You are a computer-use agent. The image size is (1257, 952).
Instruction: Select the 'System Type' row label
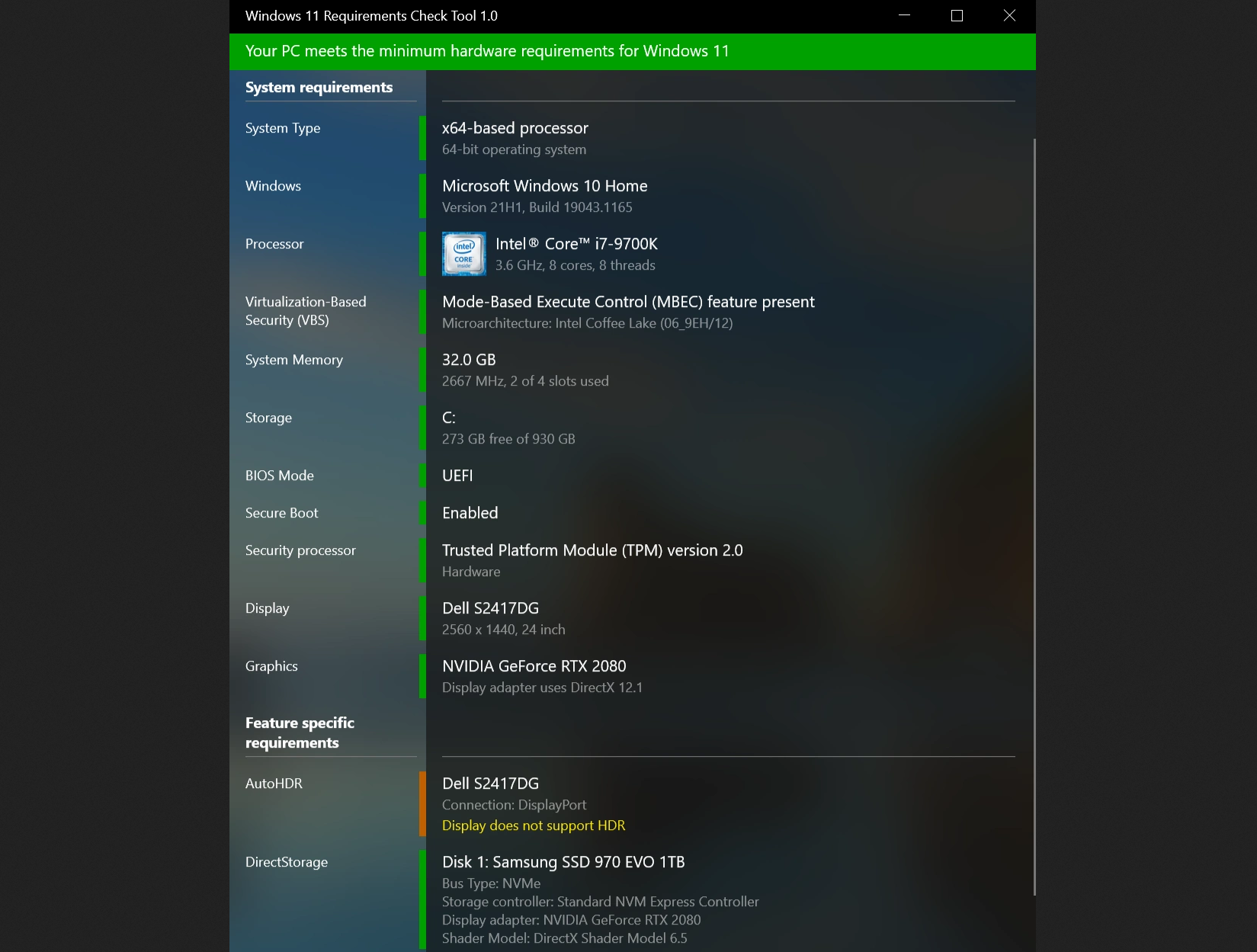tap(283, 128)
